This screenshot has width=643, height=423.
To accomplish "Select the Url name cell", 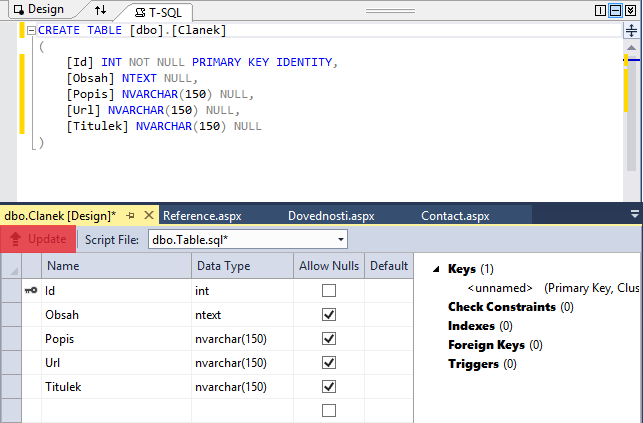I will point(116,362).
